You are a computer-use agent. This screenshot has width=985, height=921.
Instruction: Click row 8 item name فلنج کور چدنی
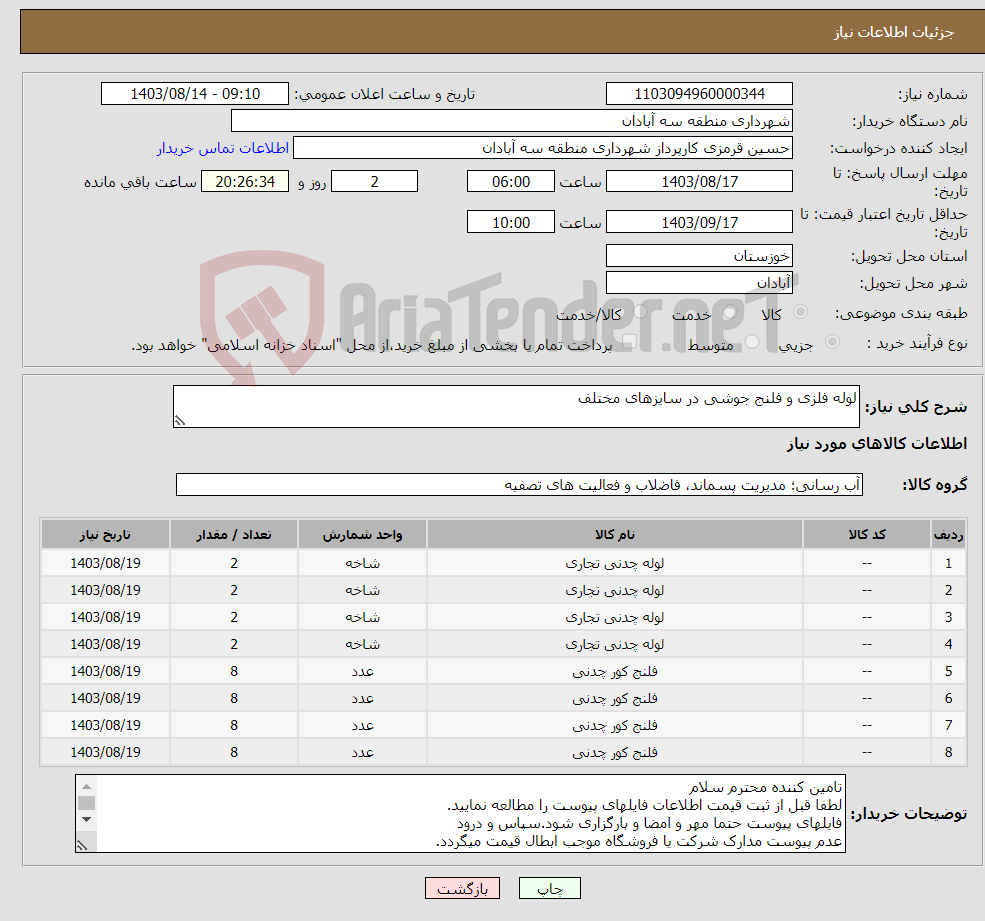click(x=614, y=752)
